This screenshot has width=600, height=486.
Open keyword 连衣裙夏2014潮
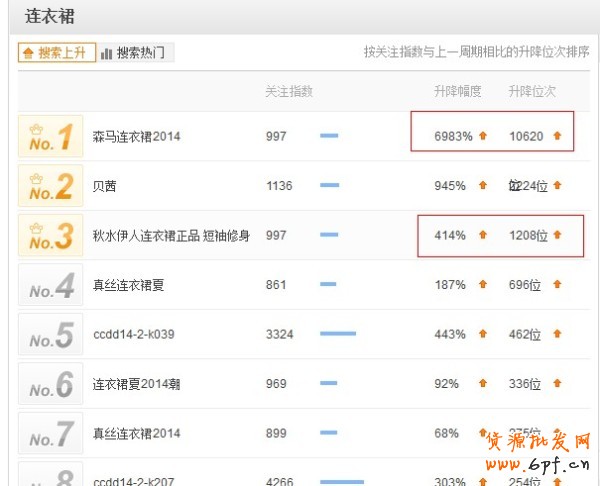pyautogui.click(x=136, y=384)
